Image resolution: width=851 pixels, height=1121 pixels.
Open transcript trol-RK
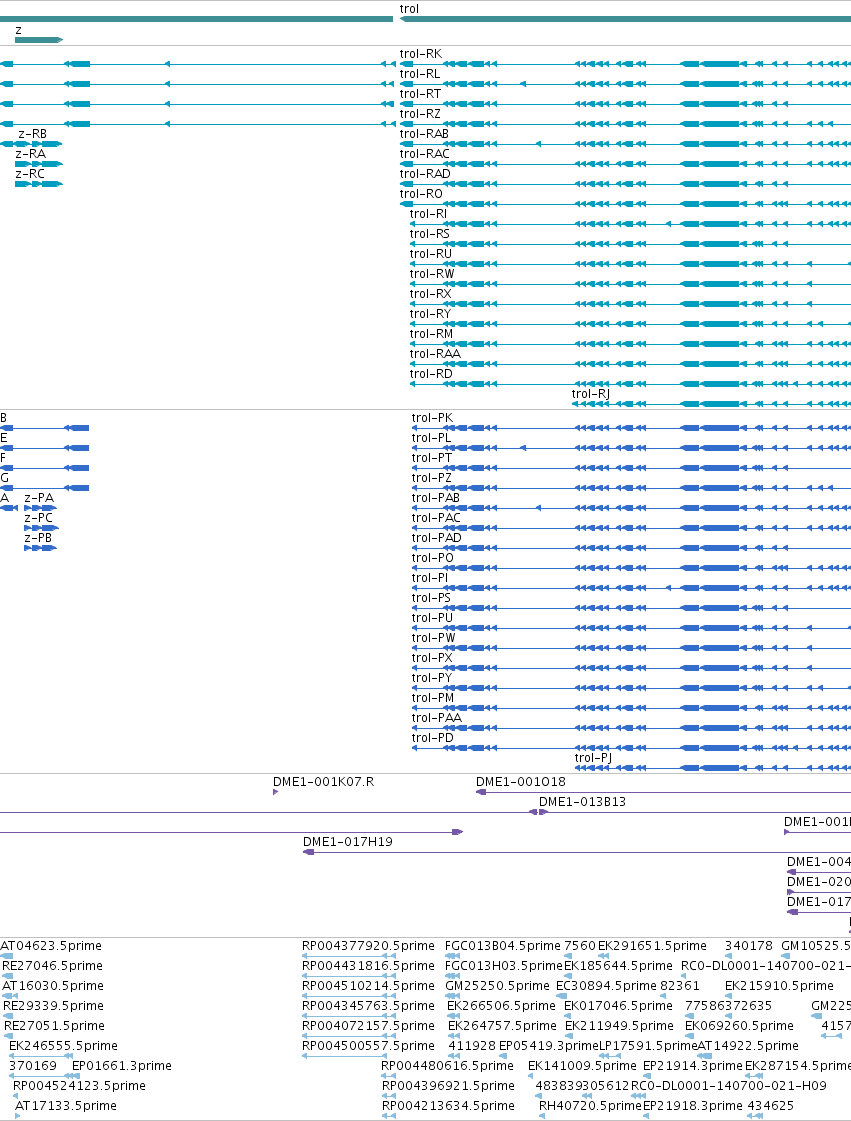(x=420, y=54)
